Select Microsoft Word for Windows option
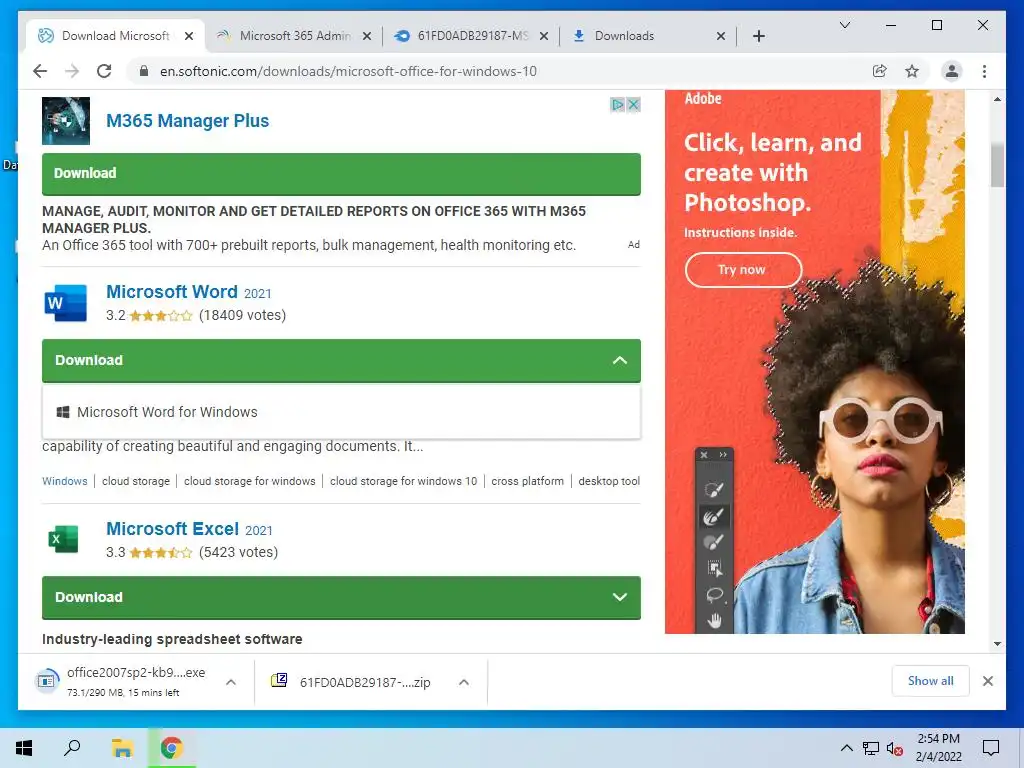 point(341,412)
